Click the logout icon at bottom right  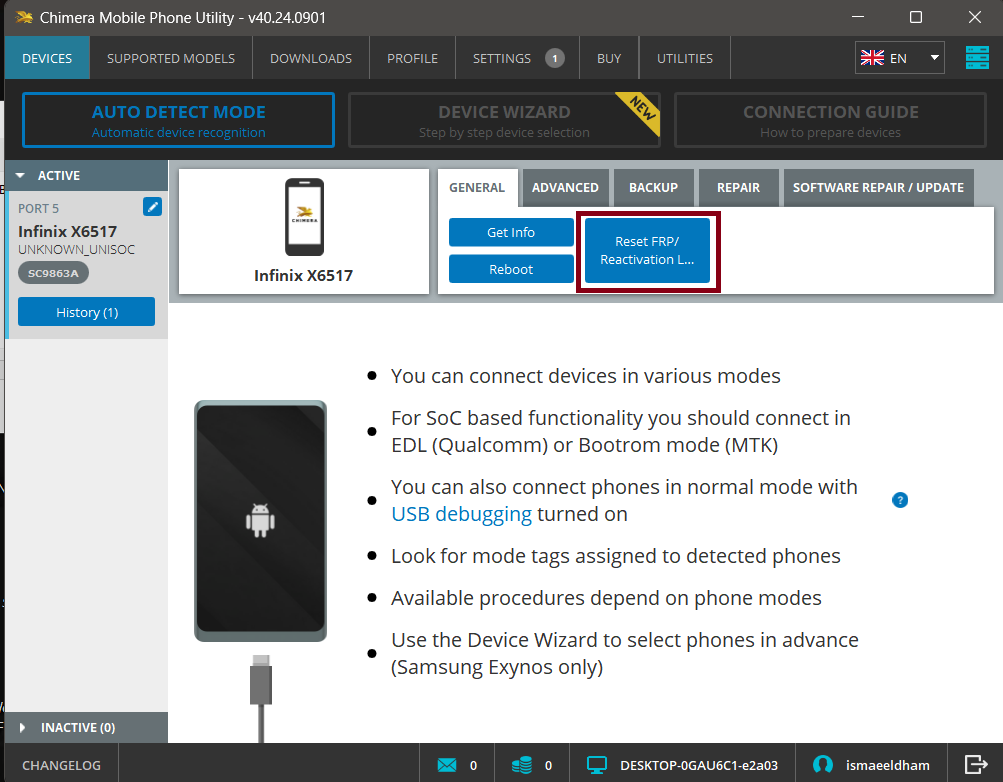[x=975, y=764]
